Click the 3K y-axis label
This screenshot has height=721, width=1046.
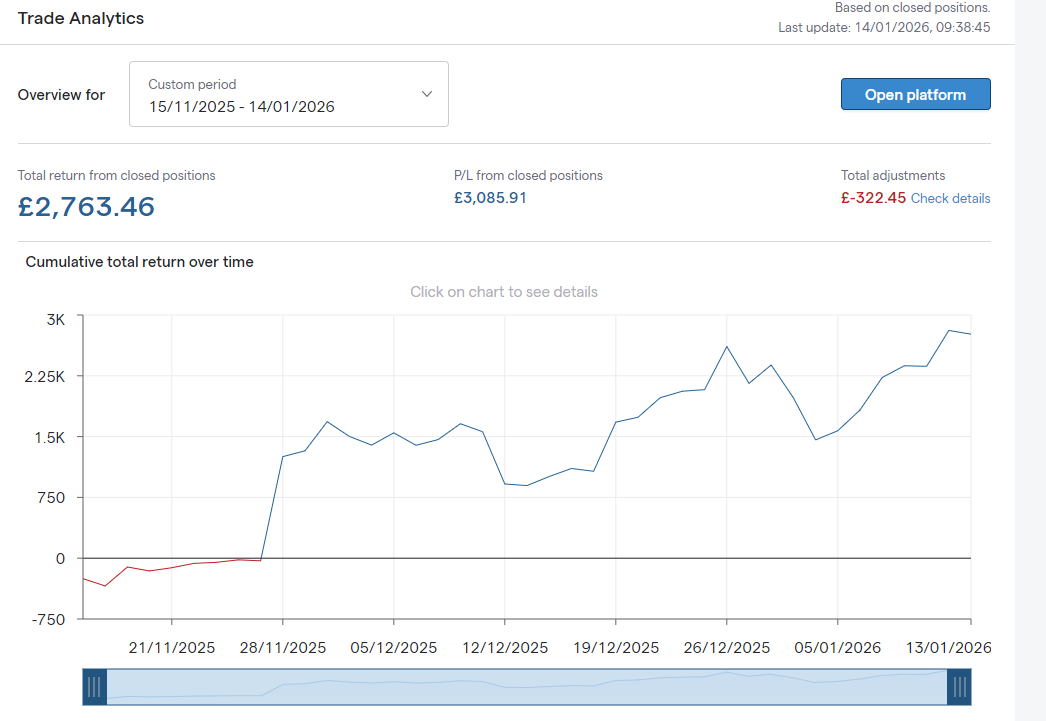(x=55, y=318)
